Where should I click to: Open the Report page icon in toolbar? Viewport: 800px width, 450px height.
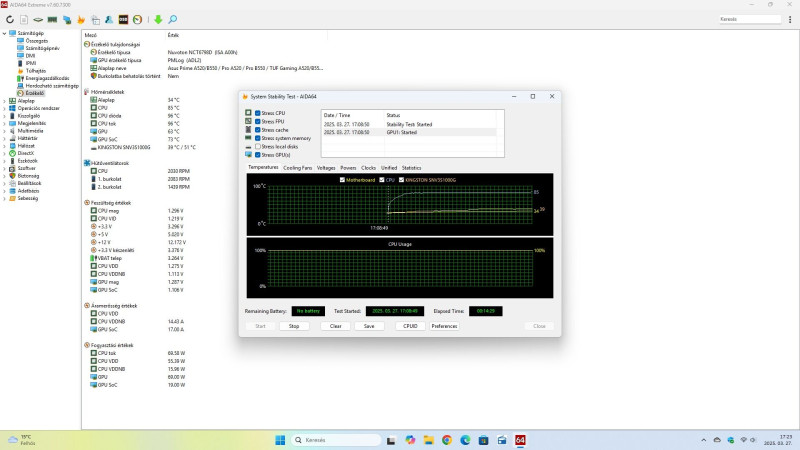[24, 19]
